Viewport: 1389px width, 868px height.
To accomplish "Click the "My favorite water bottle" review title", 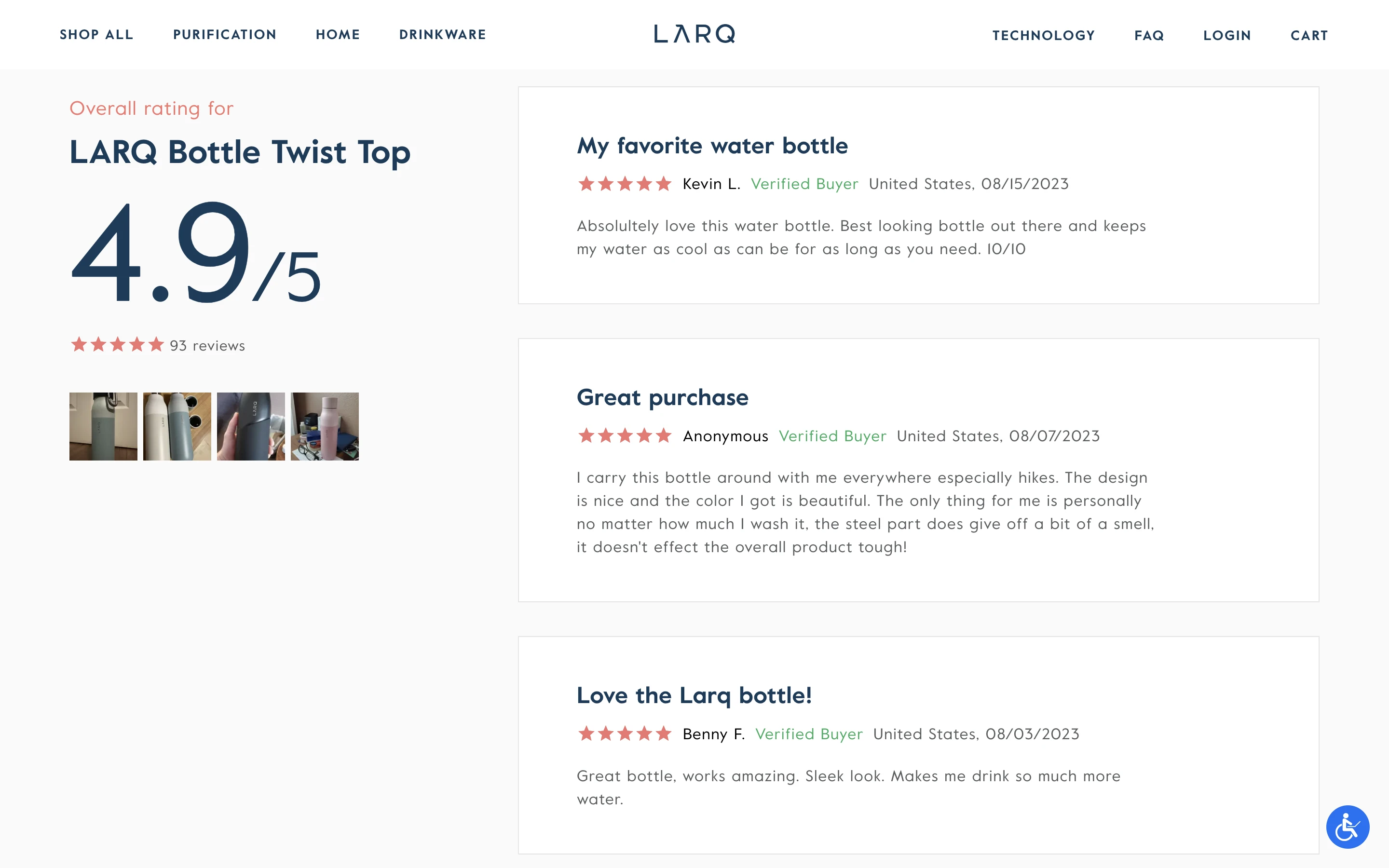I will coord(712,147).
